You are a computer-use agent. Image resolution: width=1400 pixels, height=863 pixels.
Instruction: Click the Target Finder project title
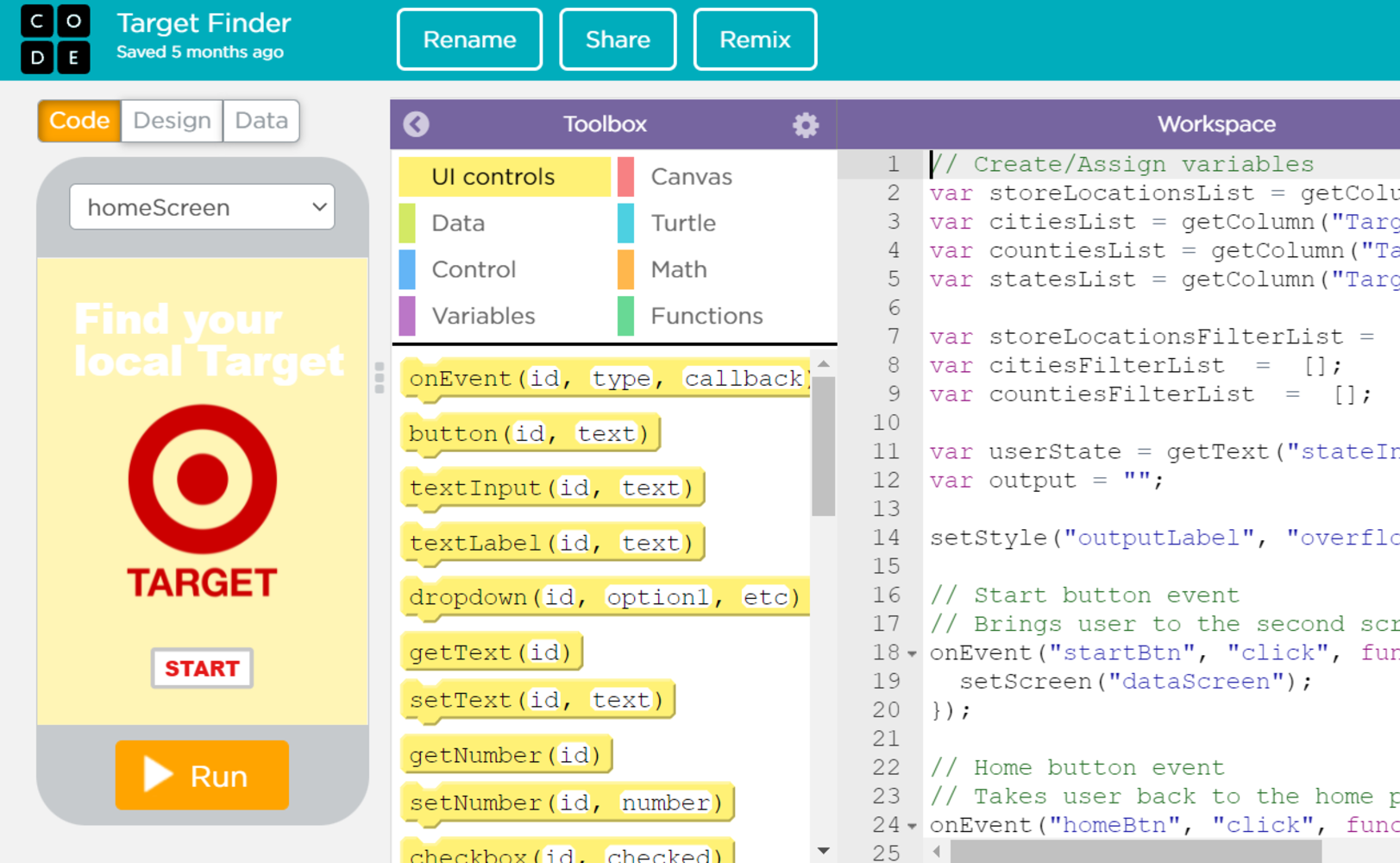pyautogui.click(x=204, y=23)
